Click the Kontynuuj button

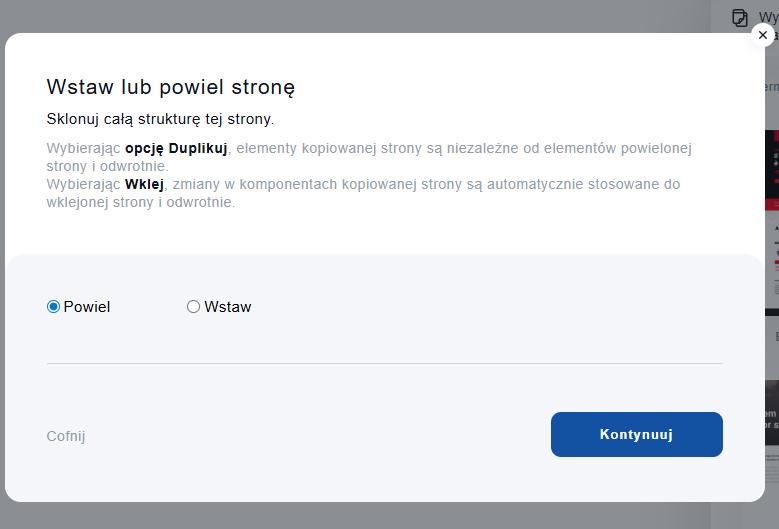point(636,434)
